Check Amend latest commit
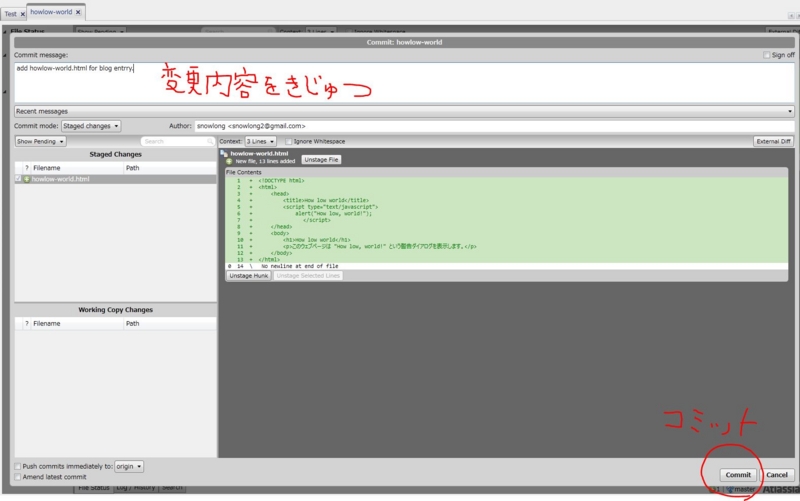The width and height of the screenshot is (800, 501). [x=18, y=477]
